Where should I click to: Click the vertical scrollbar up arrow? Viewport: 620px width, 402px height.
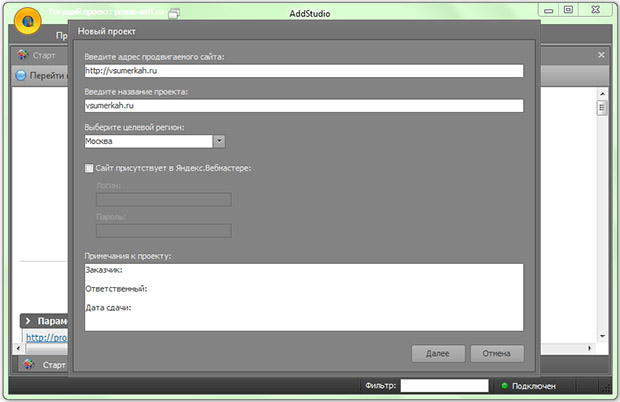pyautogui.click(x=602, y=94)
